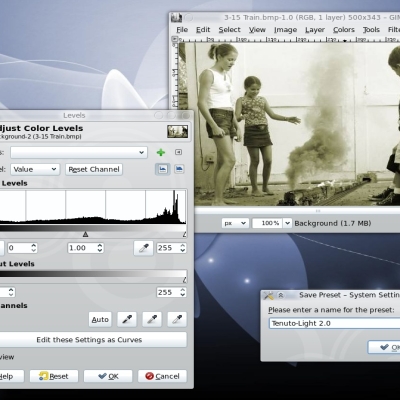
Task: Click the tools icon in Save Preset titlebar
Action: pos(268,295)
